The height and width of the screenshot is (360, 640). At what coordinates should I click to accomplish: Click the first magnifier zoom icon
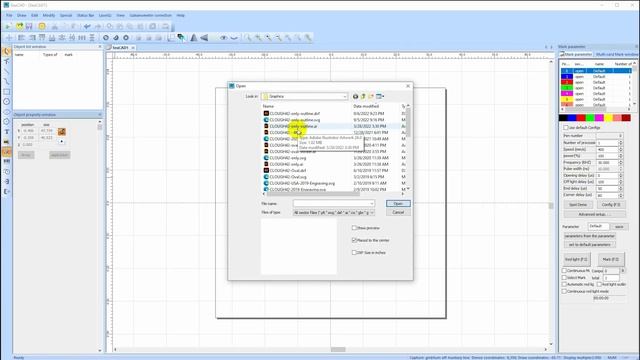click(x=248, y=38)
